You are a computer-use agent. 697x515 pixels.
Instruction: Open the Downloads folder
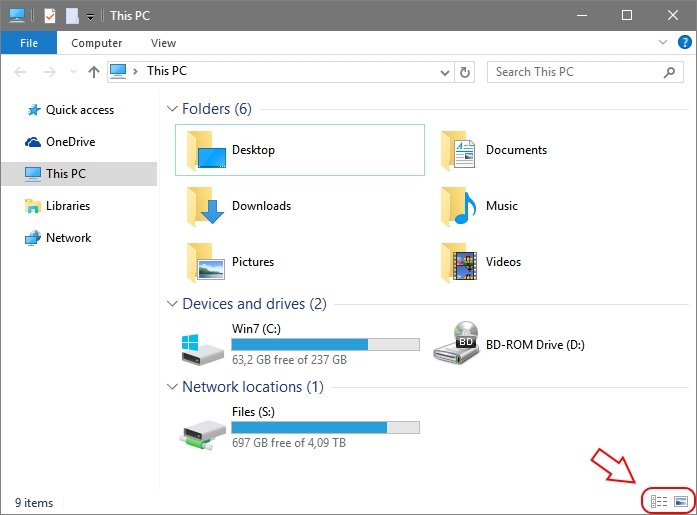tap(239, 206)
